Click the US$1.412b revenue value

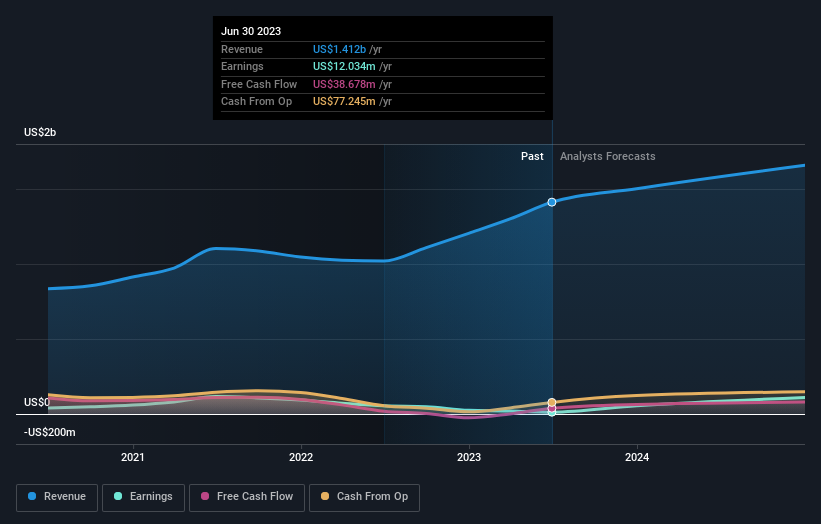coord(339,49)
